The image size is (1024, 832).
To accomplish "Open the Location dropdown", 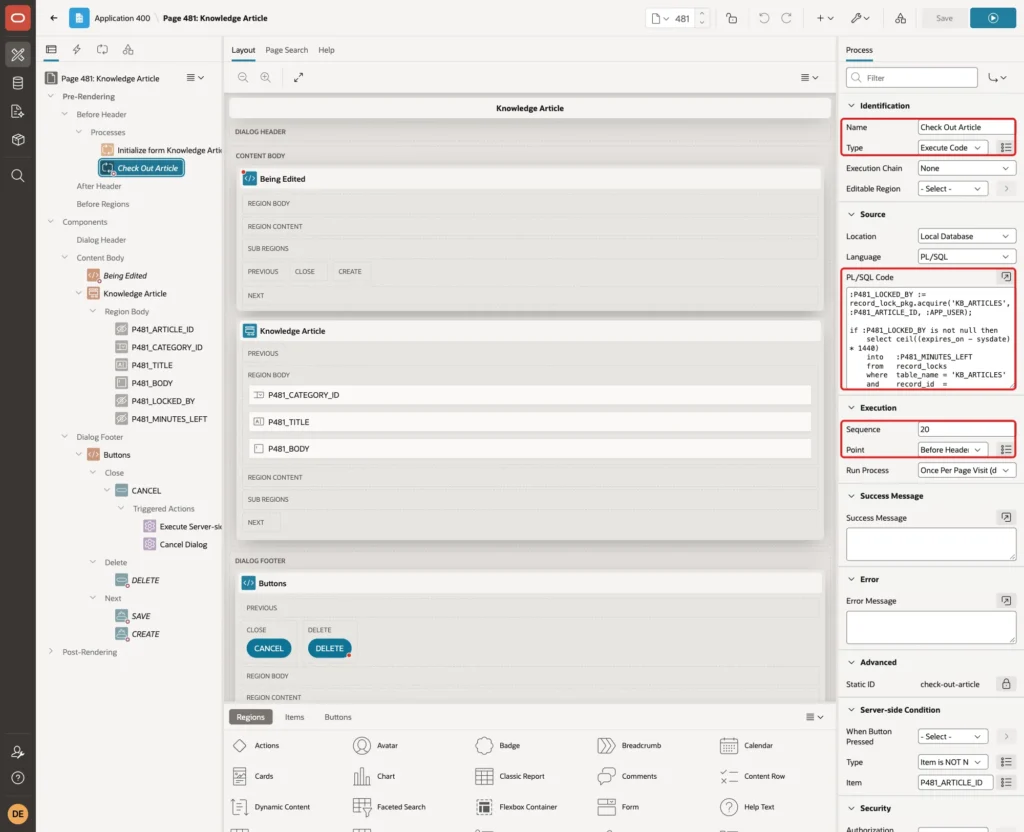I will click(967, 236).
